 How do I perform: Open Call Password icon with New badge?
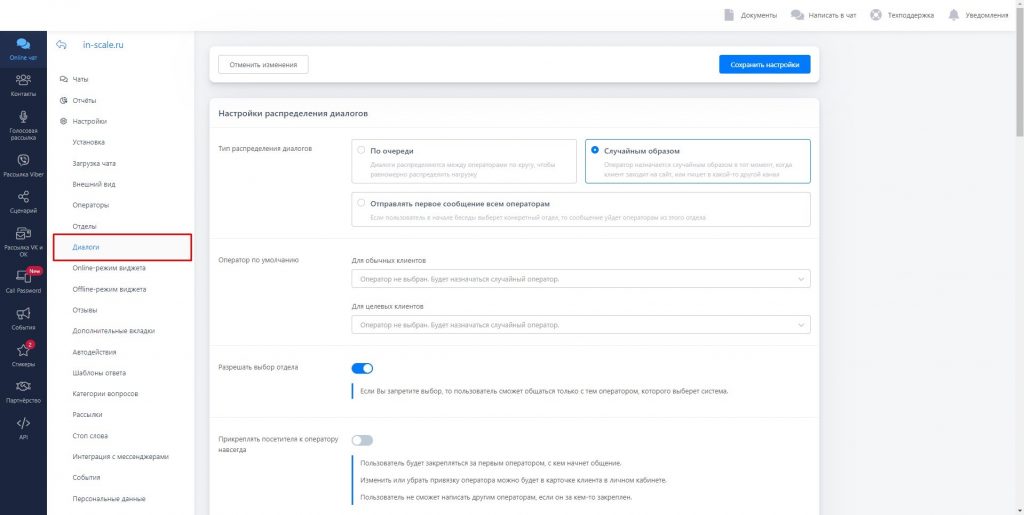click(23, 277)
